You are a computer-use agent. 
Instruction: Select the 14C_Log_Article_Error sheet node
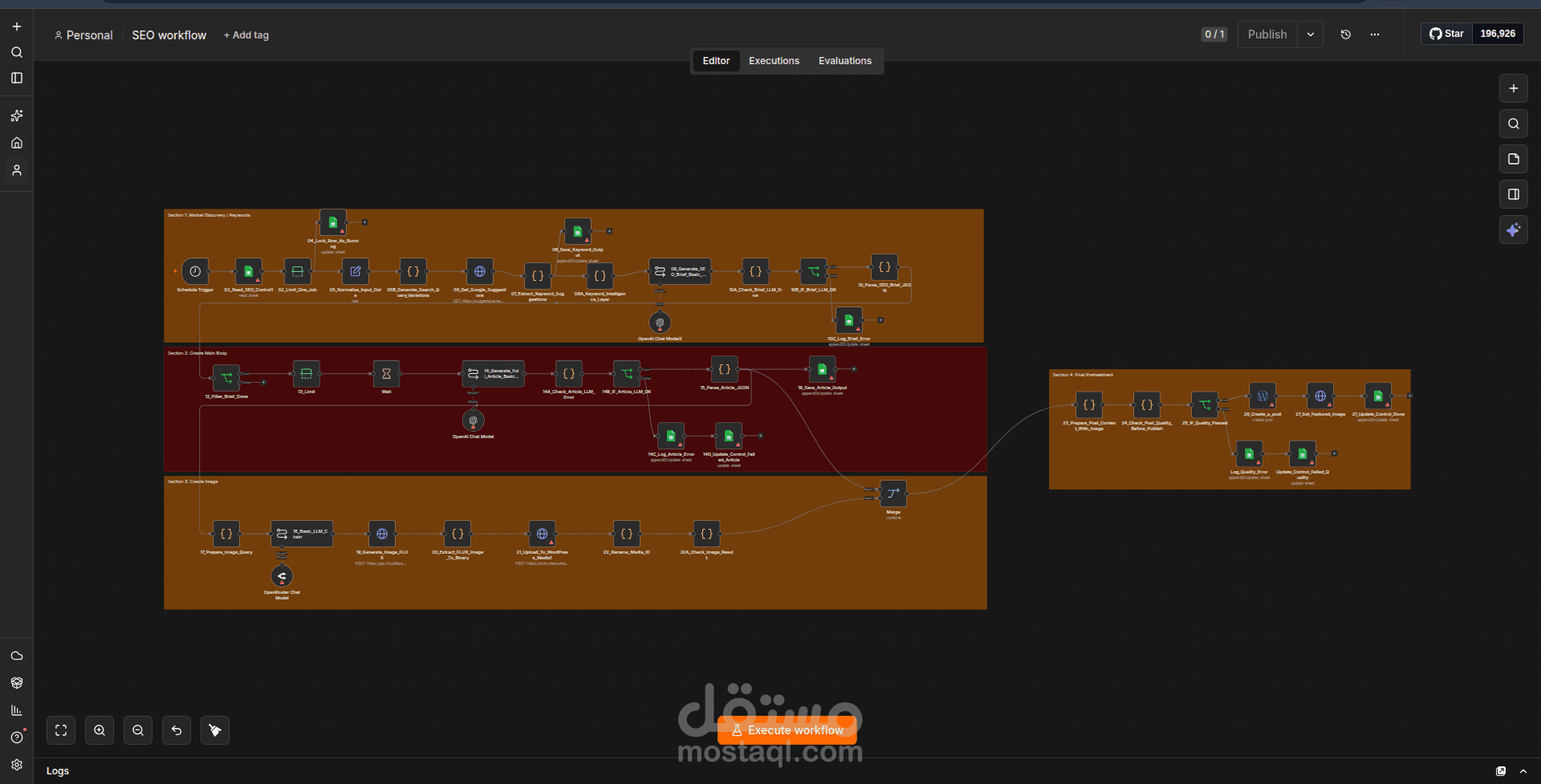[670, 436]
